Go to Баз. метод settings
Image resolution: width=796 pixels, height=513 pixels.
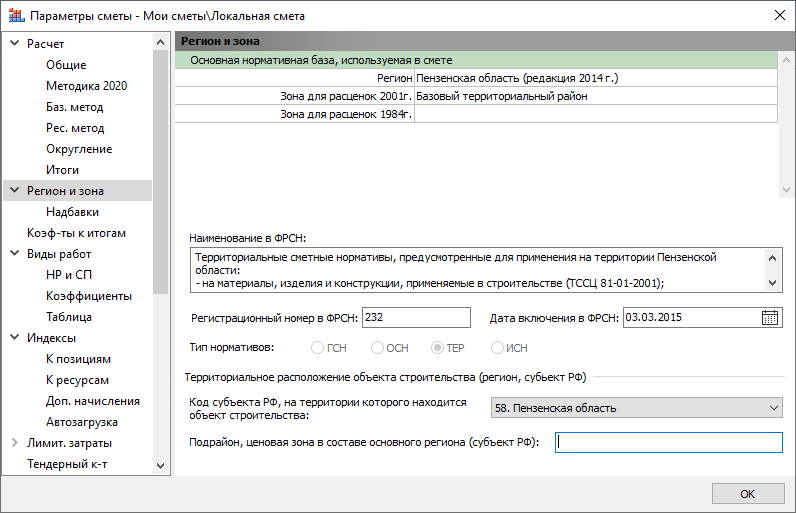pos(75,107)
